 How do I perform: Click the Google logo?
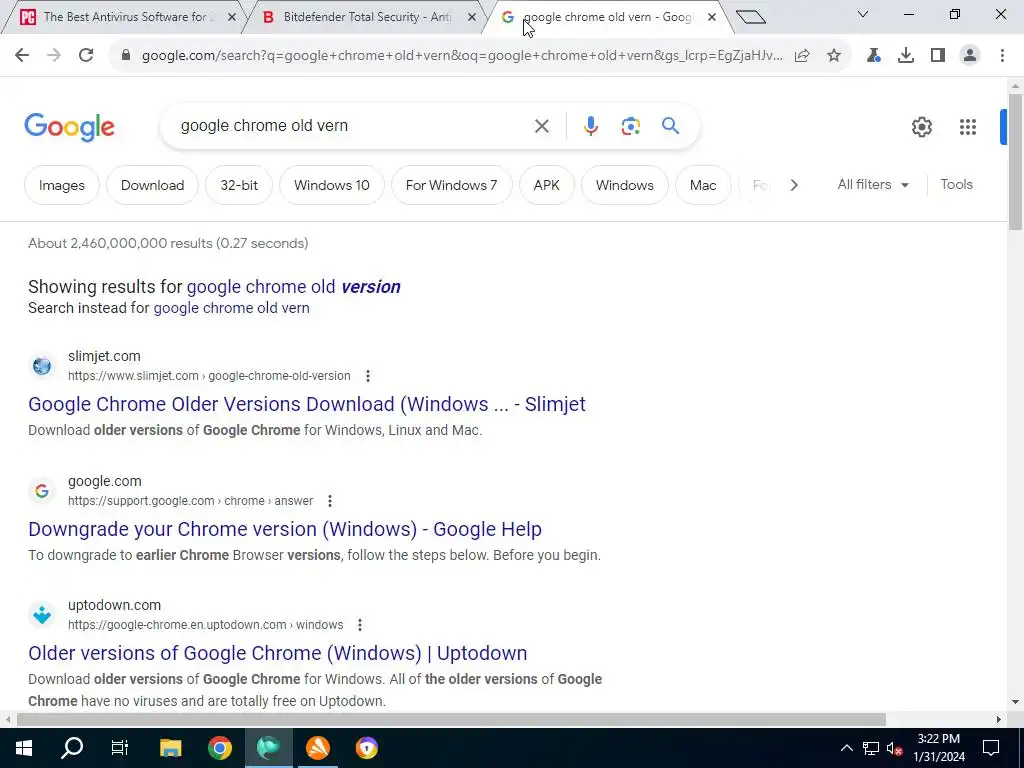69,127
